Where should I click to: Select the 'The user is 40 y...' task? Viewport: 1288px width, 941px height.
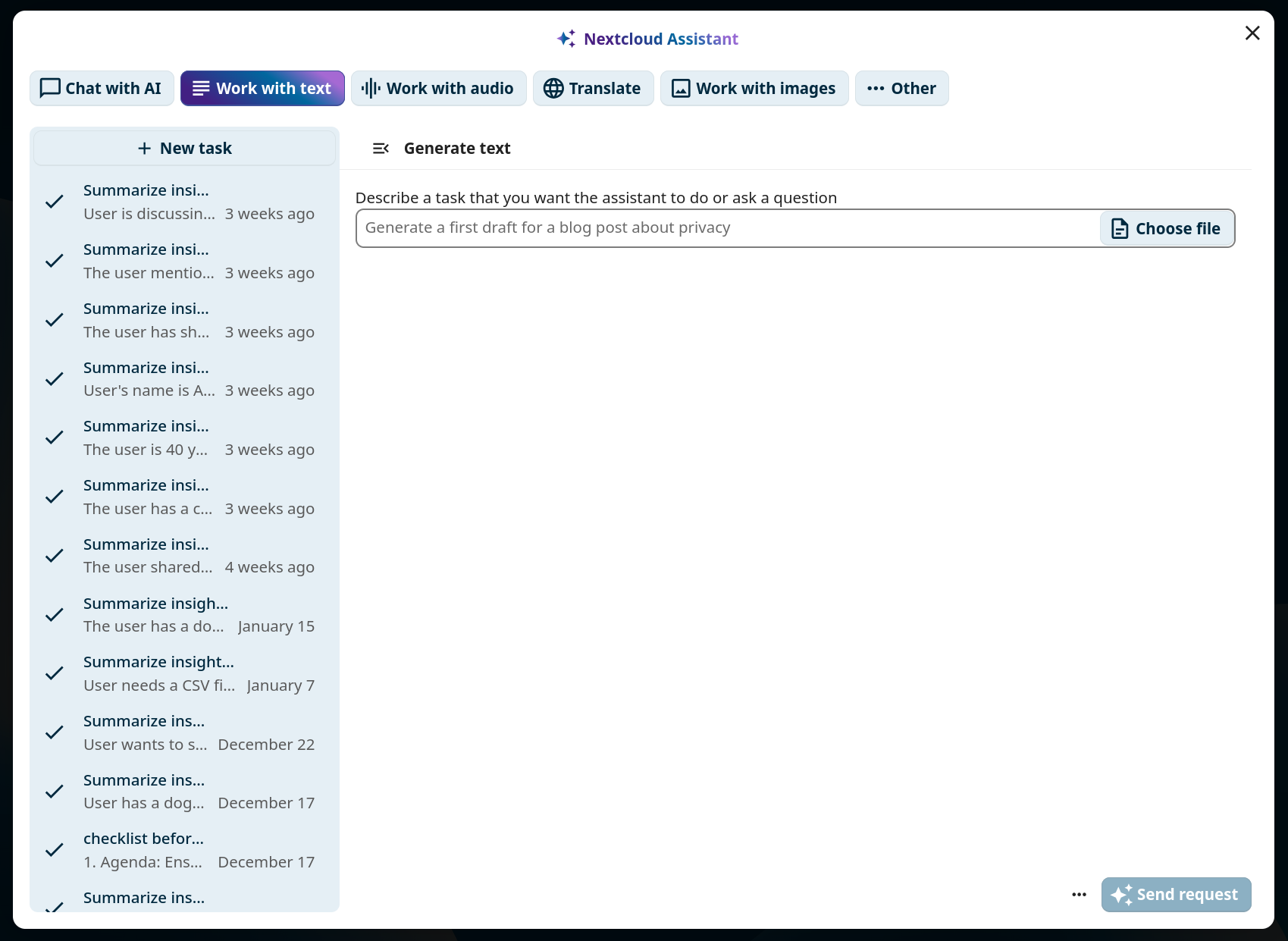pyautogui.click(x=184, y=438)
